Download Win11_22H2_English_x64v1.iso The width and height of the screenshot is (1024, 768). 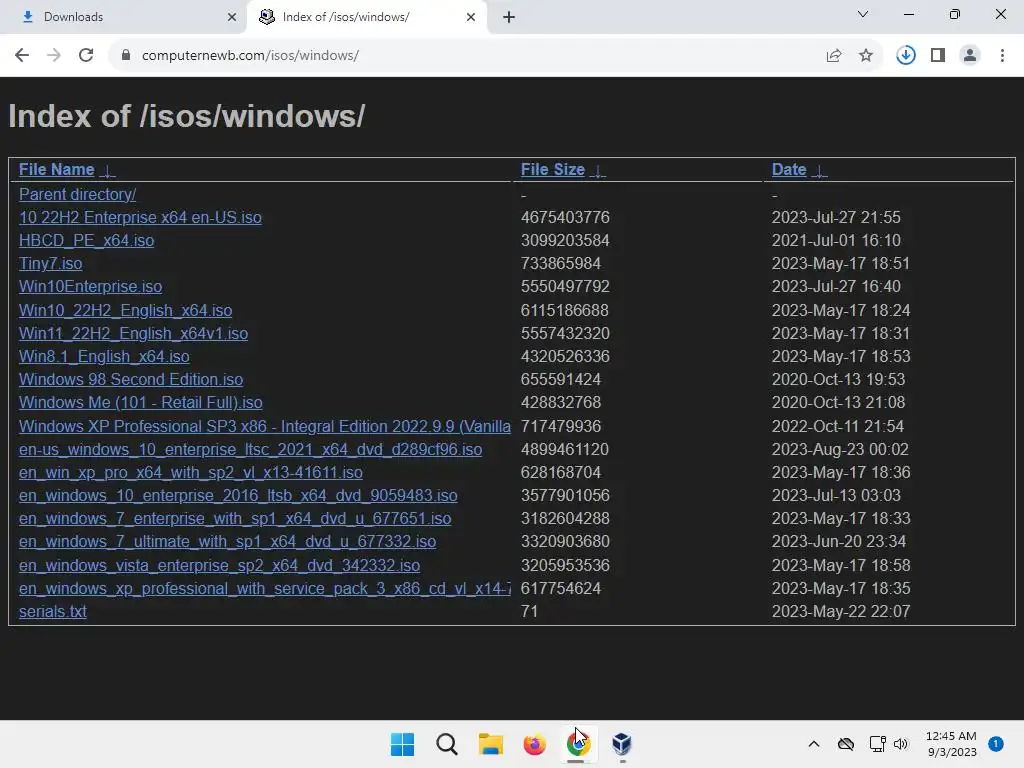pyautogui.click(x=133, y=334)
